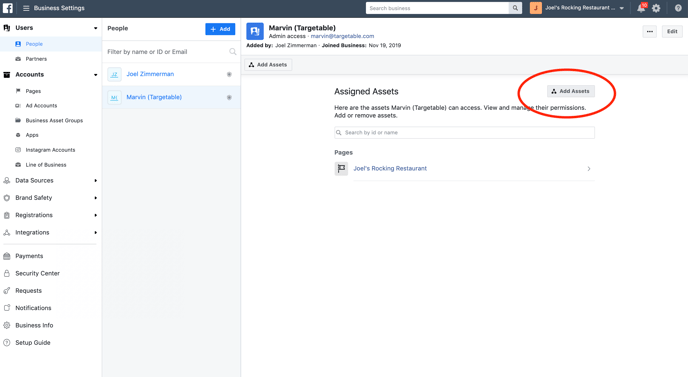This screenshot has width=688, height=377.
Task: Open Security Center in sidebar
Action: pos(37,273)
